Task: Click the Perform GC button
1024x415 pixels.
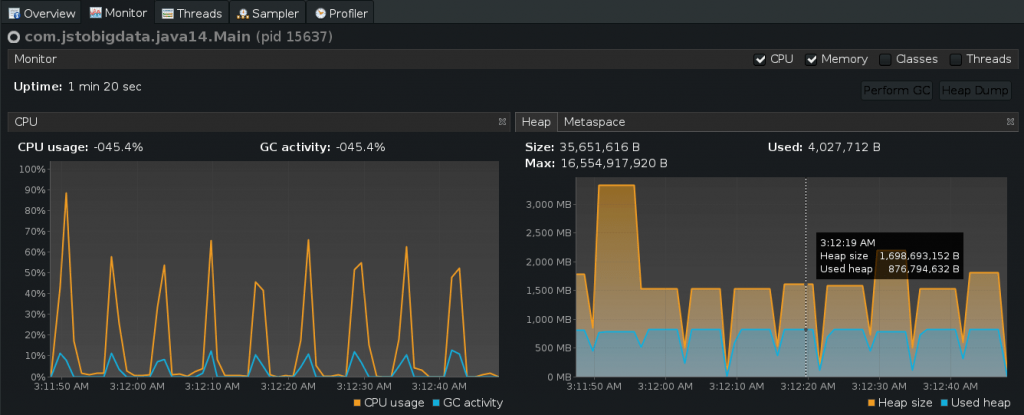Action: (x=897, y=91)
